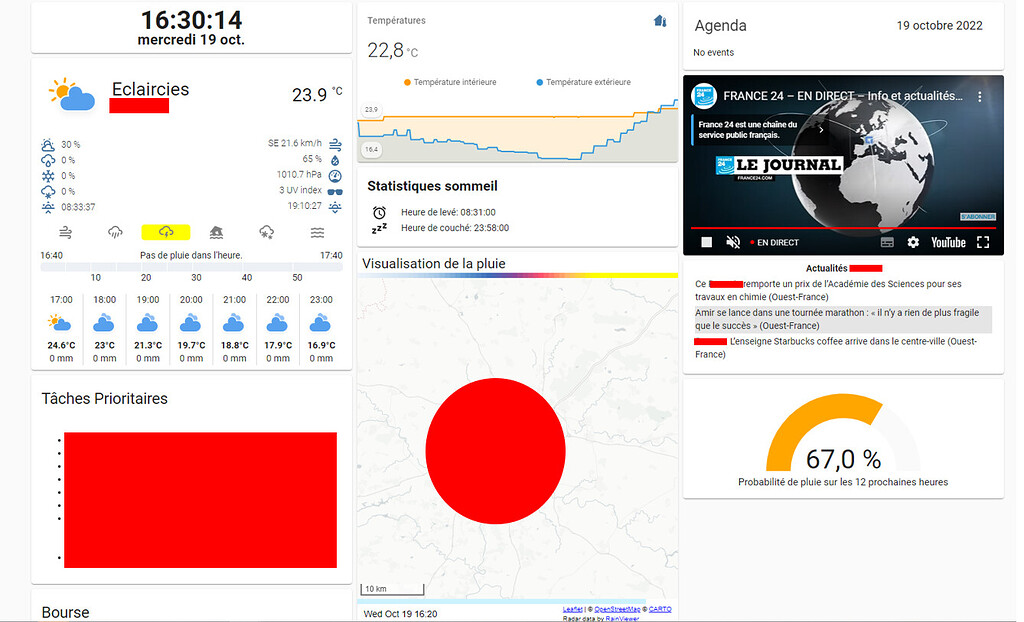Click the UV index sunglasses icon
This screenshot has width=1024, height=622.
point(335,189)
